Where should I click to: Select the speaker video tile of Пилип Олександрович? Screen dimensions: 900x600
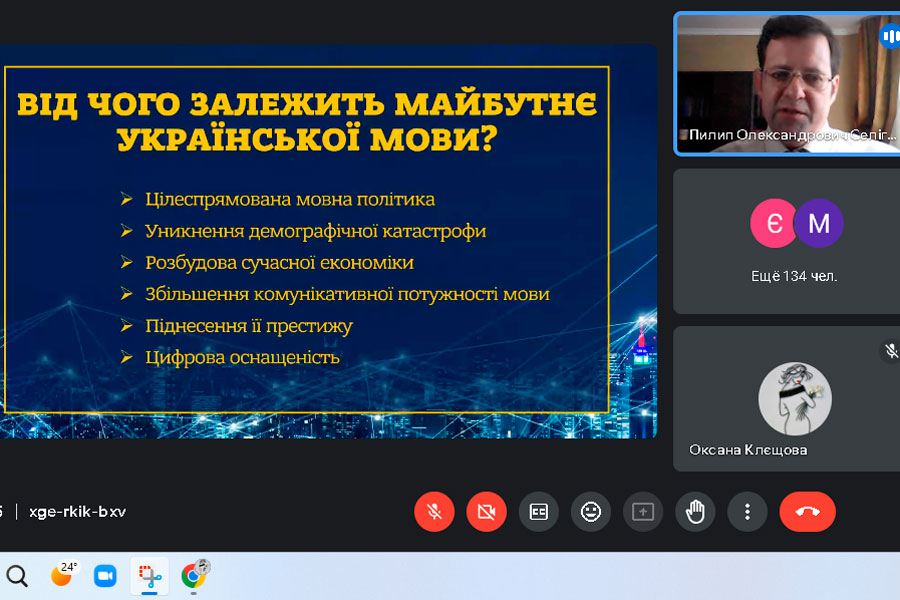tap(788, 84)
